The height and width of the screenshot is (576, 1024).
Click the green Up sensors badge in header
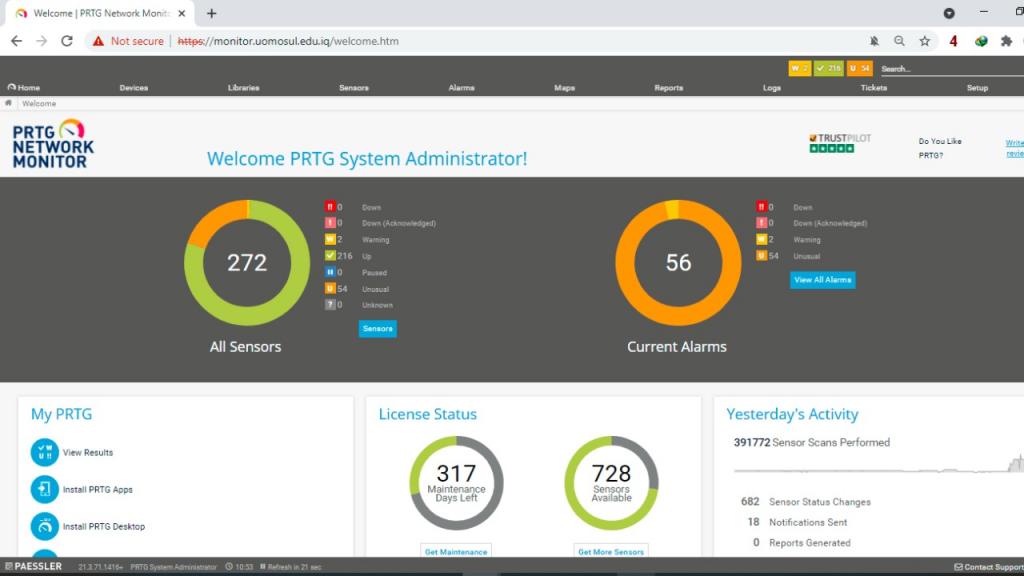(828, 68)
